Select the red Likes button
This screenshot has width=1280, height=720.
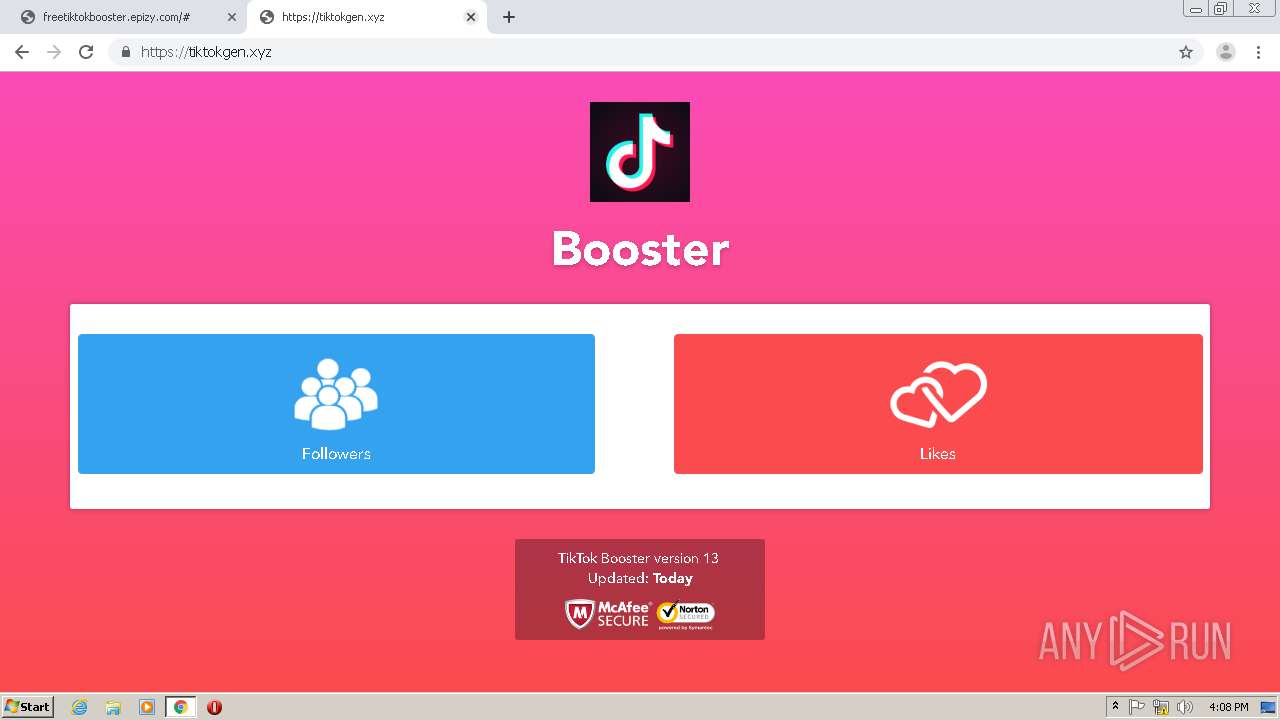click(x=938, y=404)
